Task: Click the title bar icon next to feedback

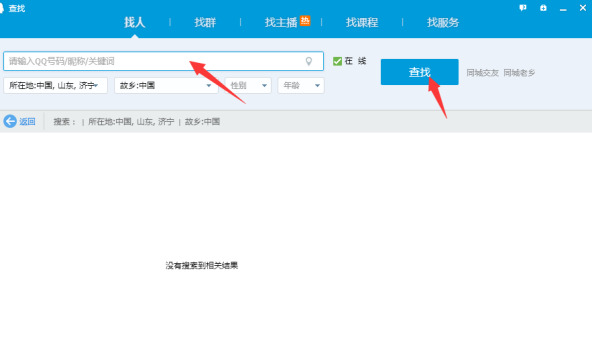Action: (x=543, y=8)
